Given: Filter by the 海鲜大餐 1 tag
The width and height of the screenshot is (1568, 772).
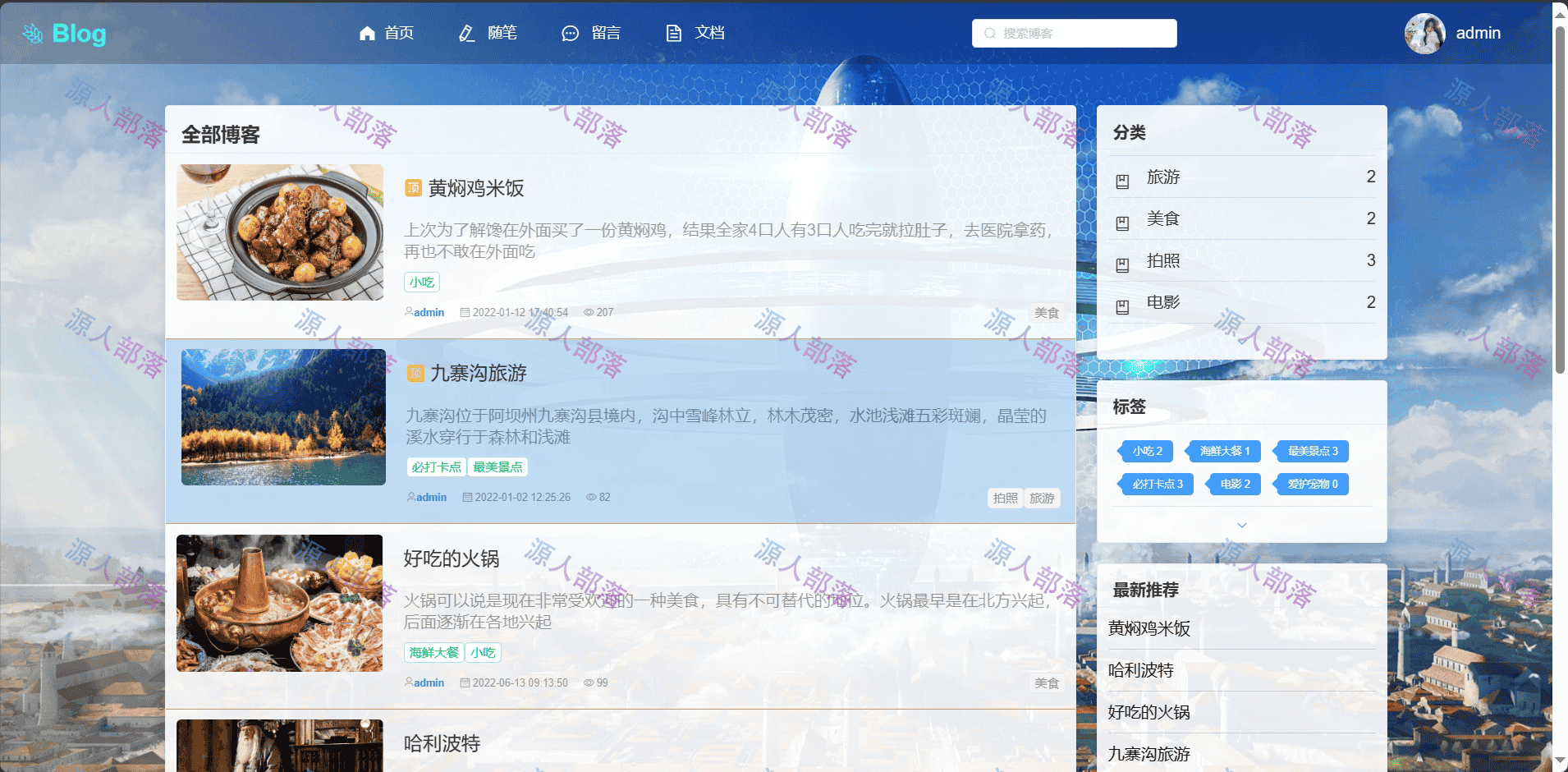Looking at the screenshot, I should pos(1223,451).
